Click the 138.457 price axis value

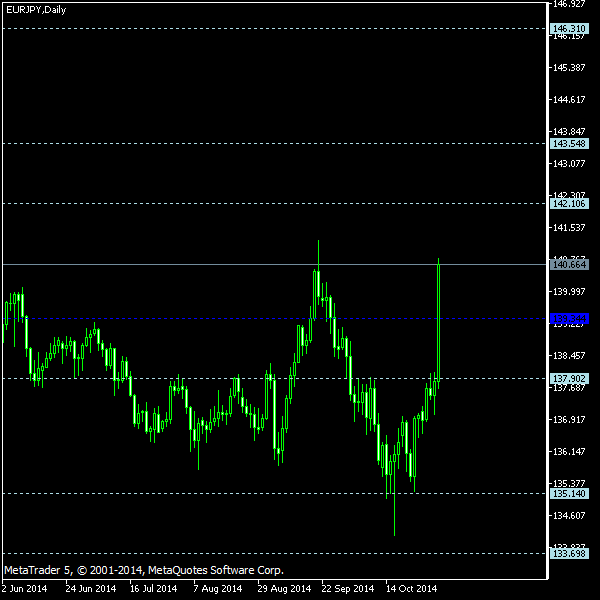(569, 356)
